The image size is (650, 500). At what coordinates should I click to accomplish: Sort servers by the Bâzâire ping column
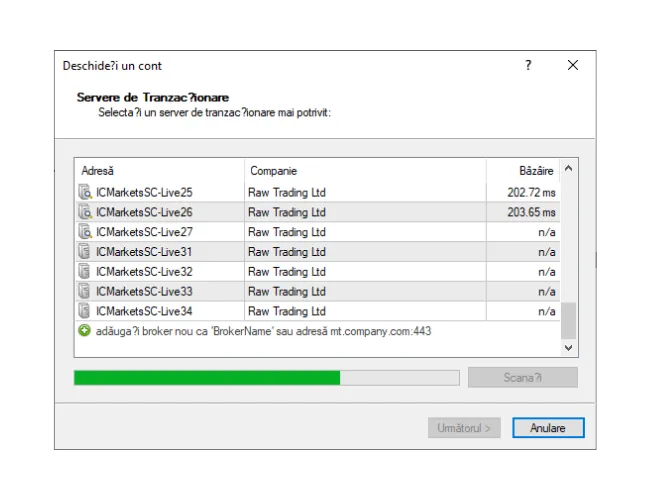point(523,171)
